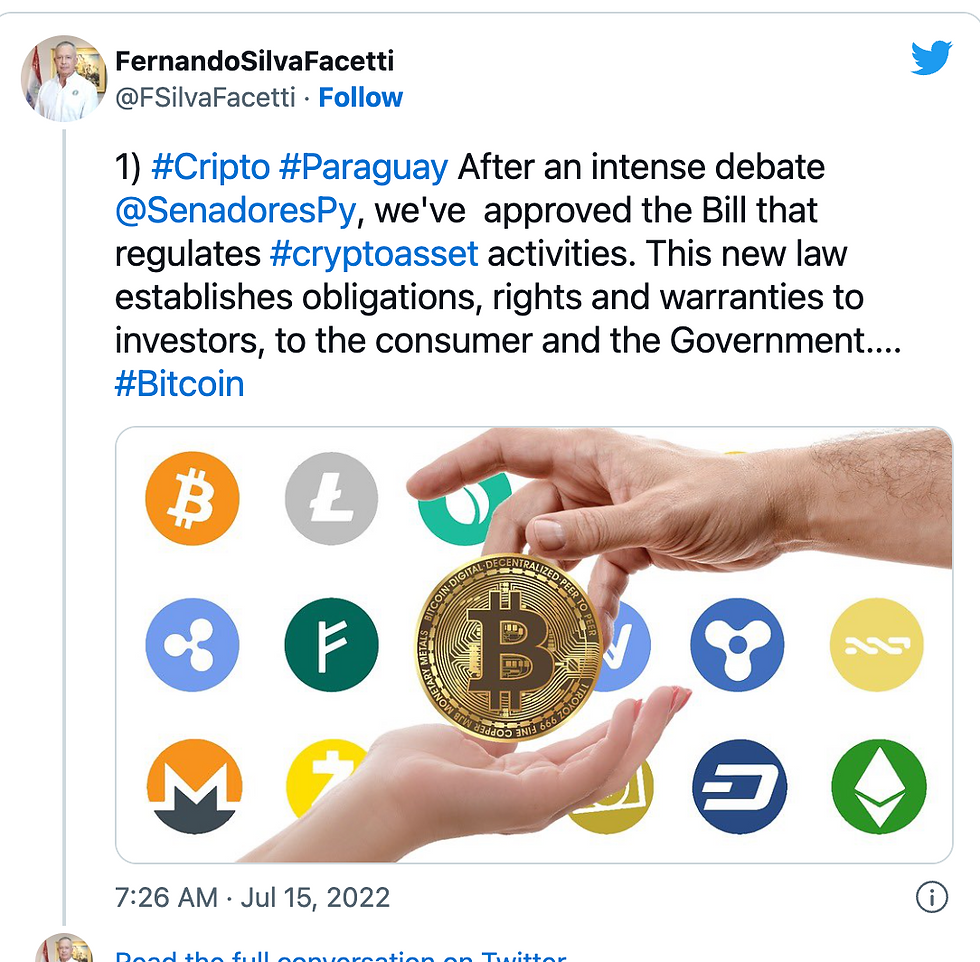The image size is (980, 962).
Task: Click the Monero logo icon
Action: [x=194, y=786]
